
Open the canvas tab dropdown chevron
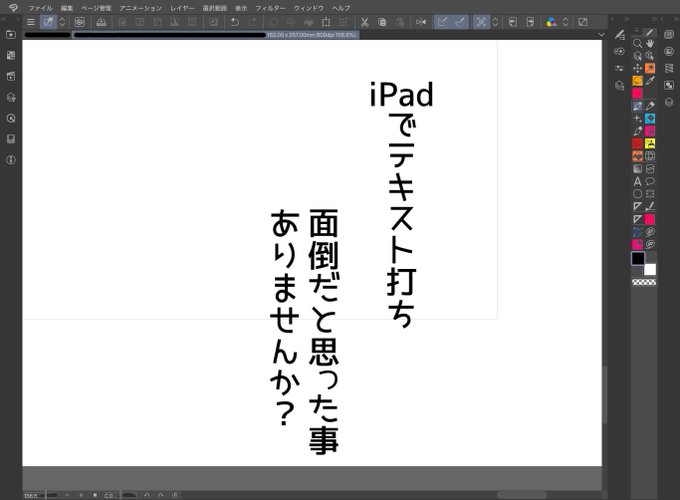[x=601, y=34]
